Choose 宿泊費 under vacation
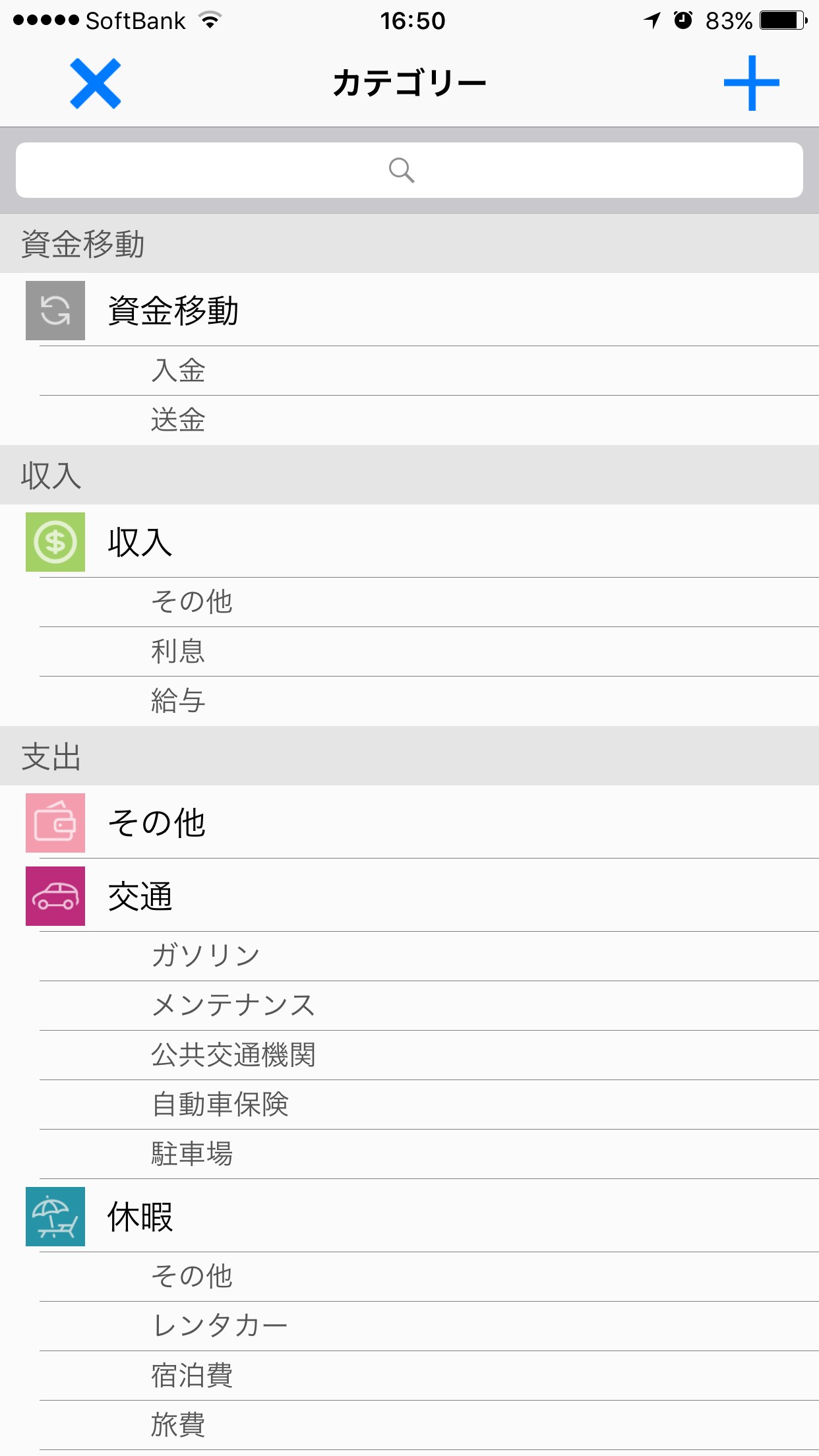819x1456 pixels. (x=192, y=1376)
